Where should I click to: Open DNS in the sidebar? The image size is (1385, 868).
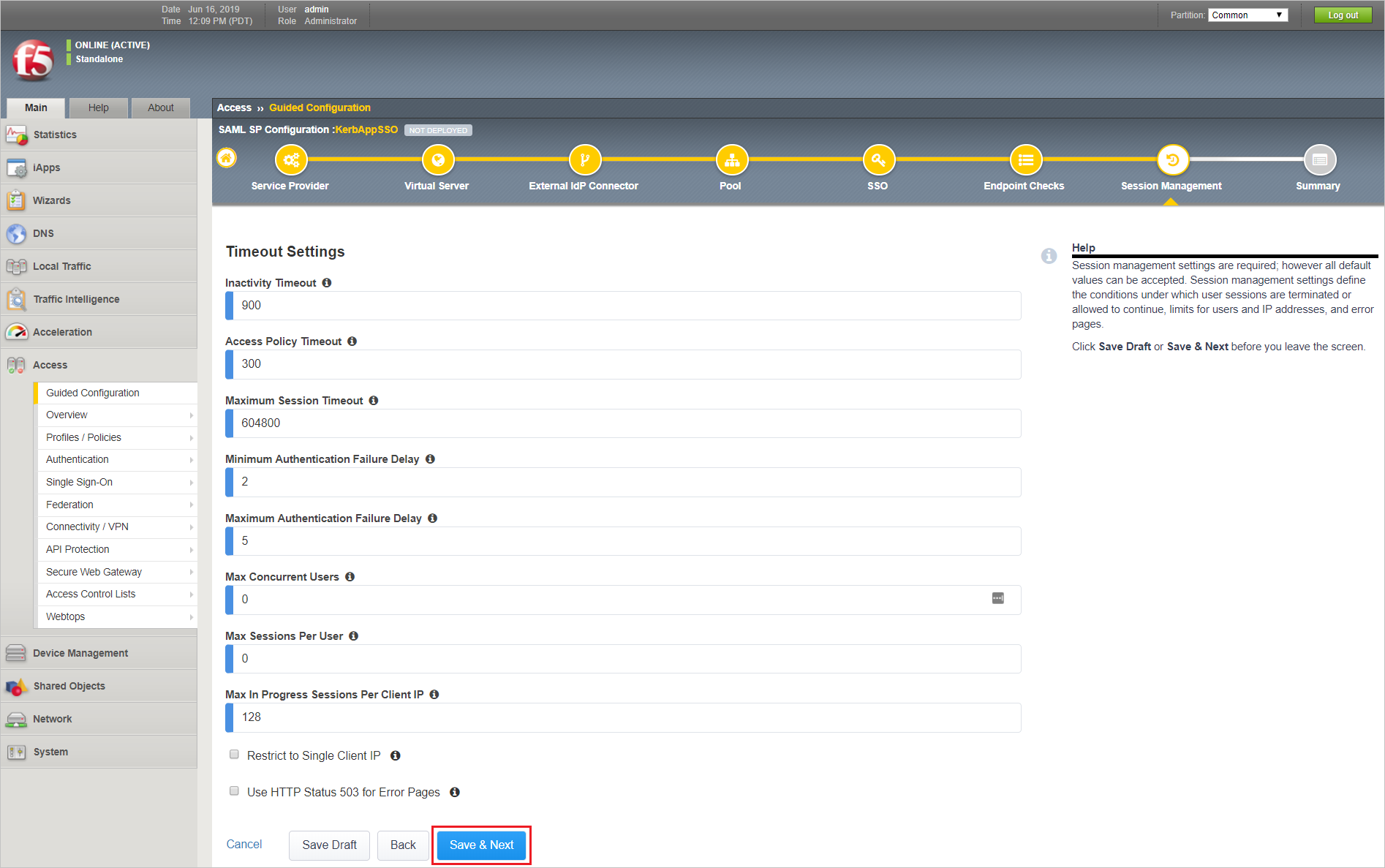(x=99, y=233)
